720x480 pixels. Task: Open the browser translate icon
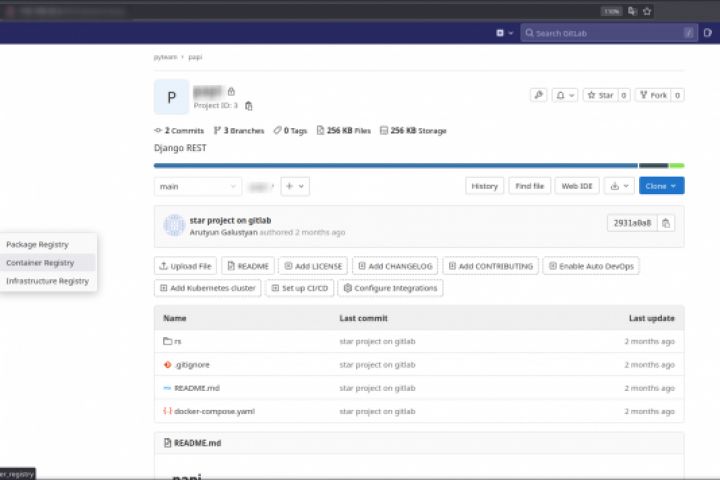pos(632,11)
